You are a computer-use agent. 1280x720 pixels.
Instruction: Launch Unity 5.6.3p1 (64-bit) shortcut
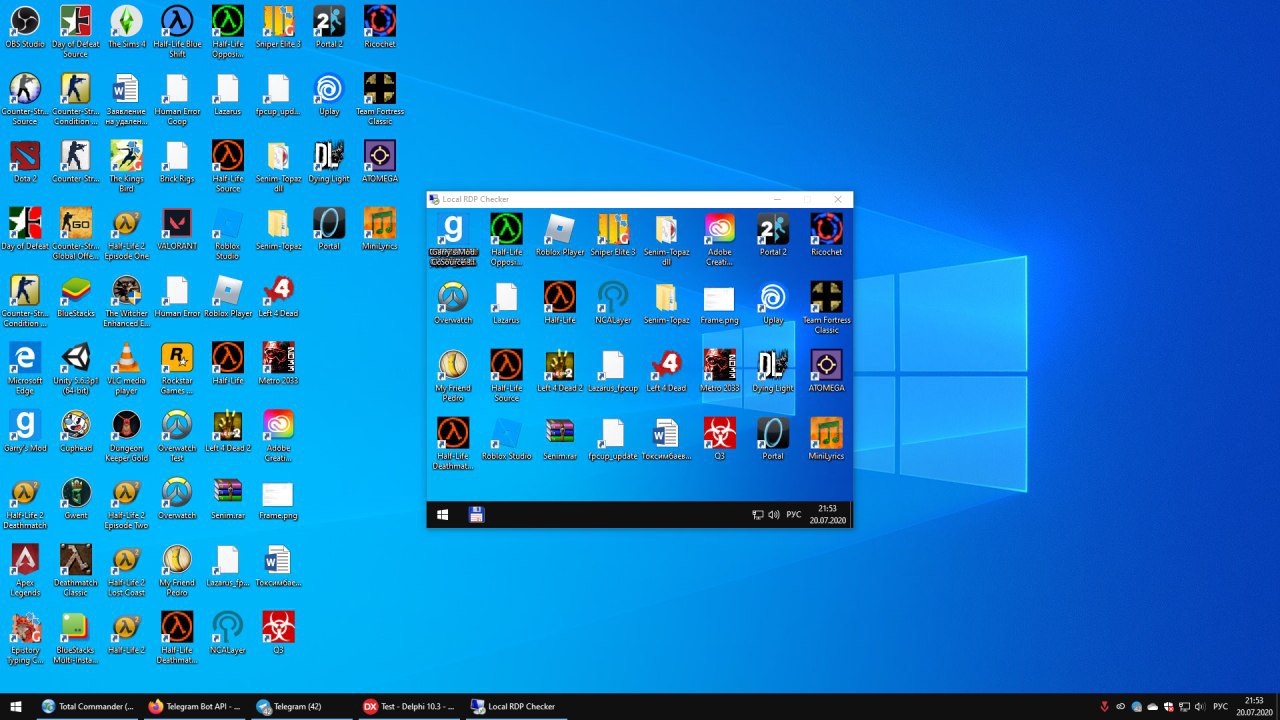point(76,368)
